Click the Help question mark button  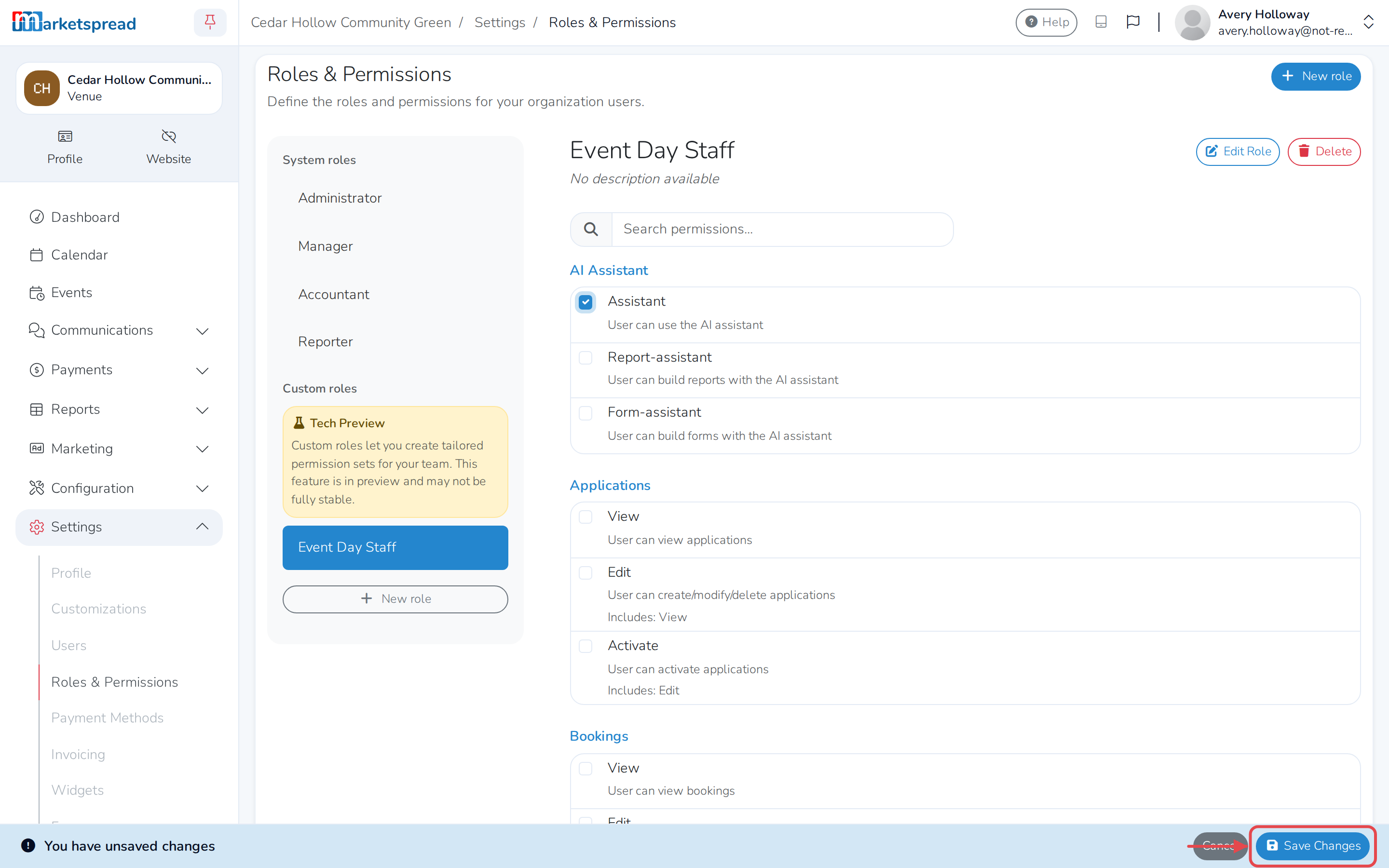(x=1046, y=22)
